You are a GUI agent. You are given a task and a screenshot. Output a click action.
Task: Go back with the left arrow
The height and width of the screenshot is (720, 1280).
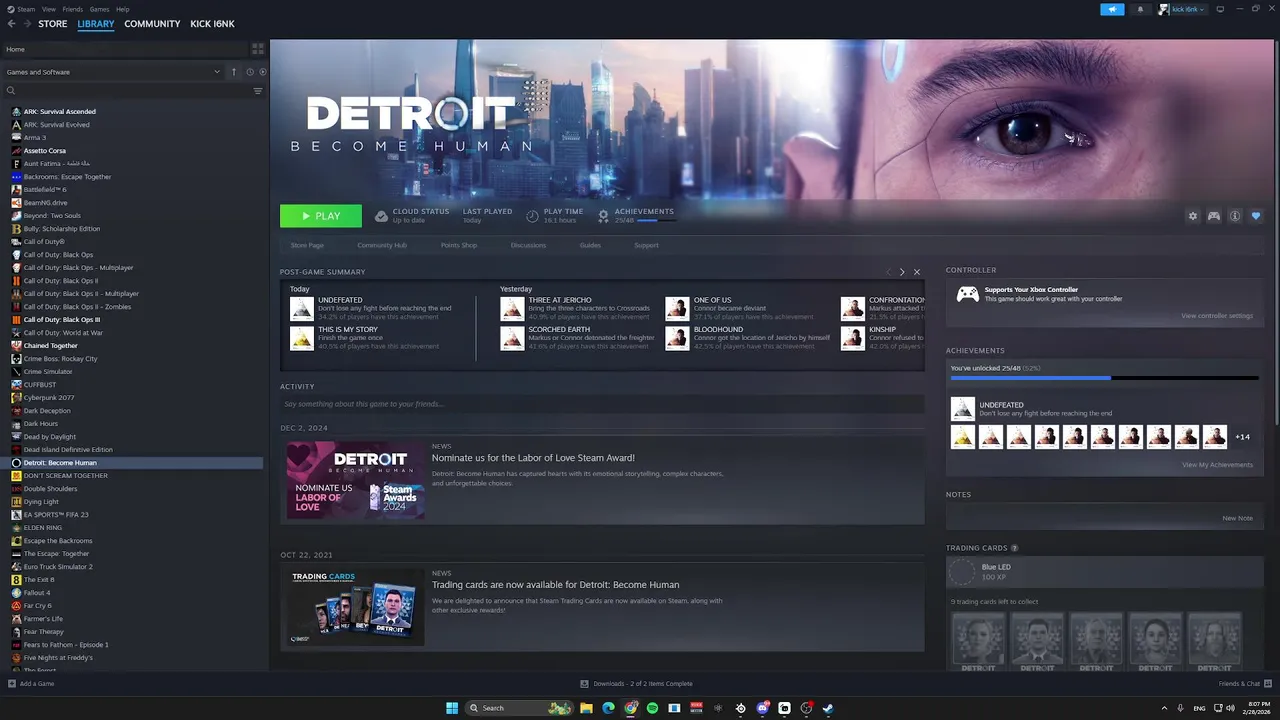tap(11, 24)
